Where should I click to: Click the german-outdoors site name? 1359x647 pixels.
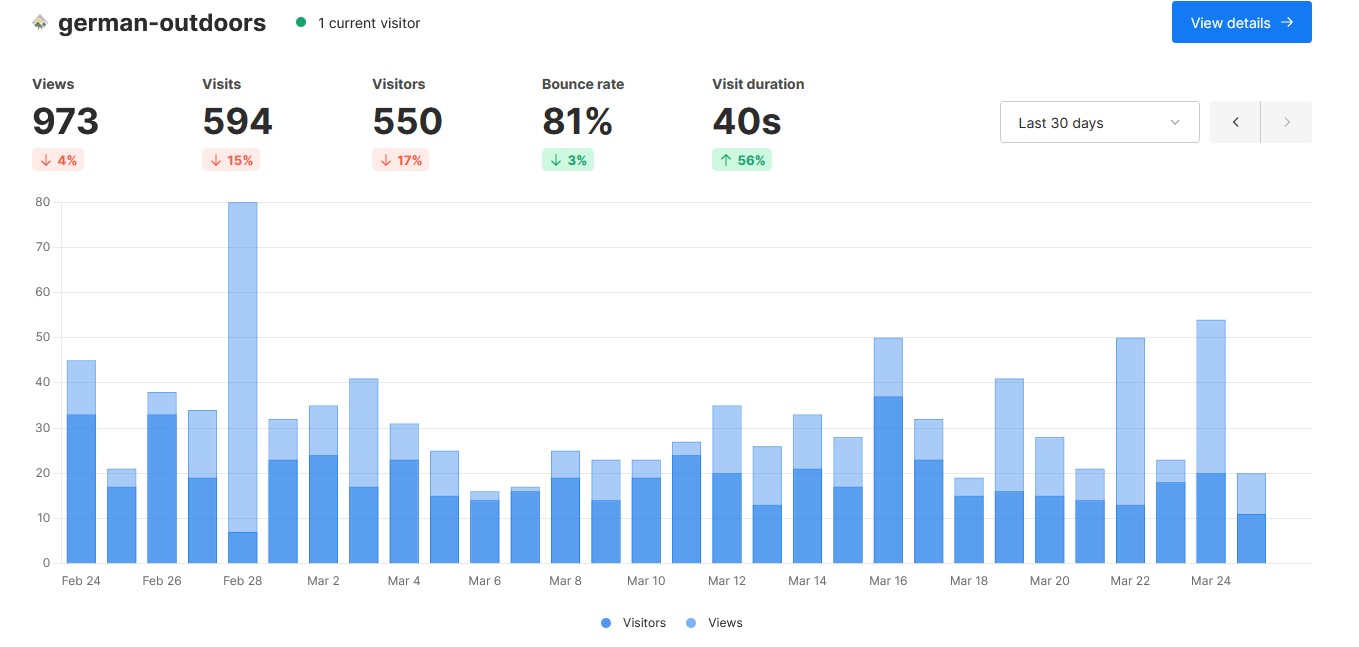point(160,22)
